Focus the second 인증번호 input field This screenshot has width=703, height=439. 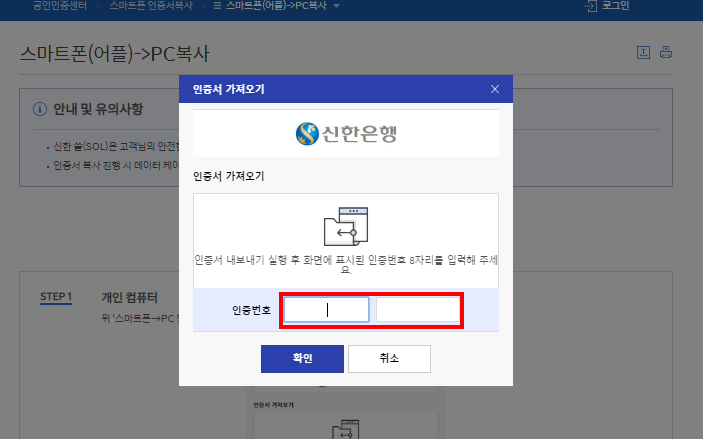pyautogui.click(x=418, y=309)
